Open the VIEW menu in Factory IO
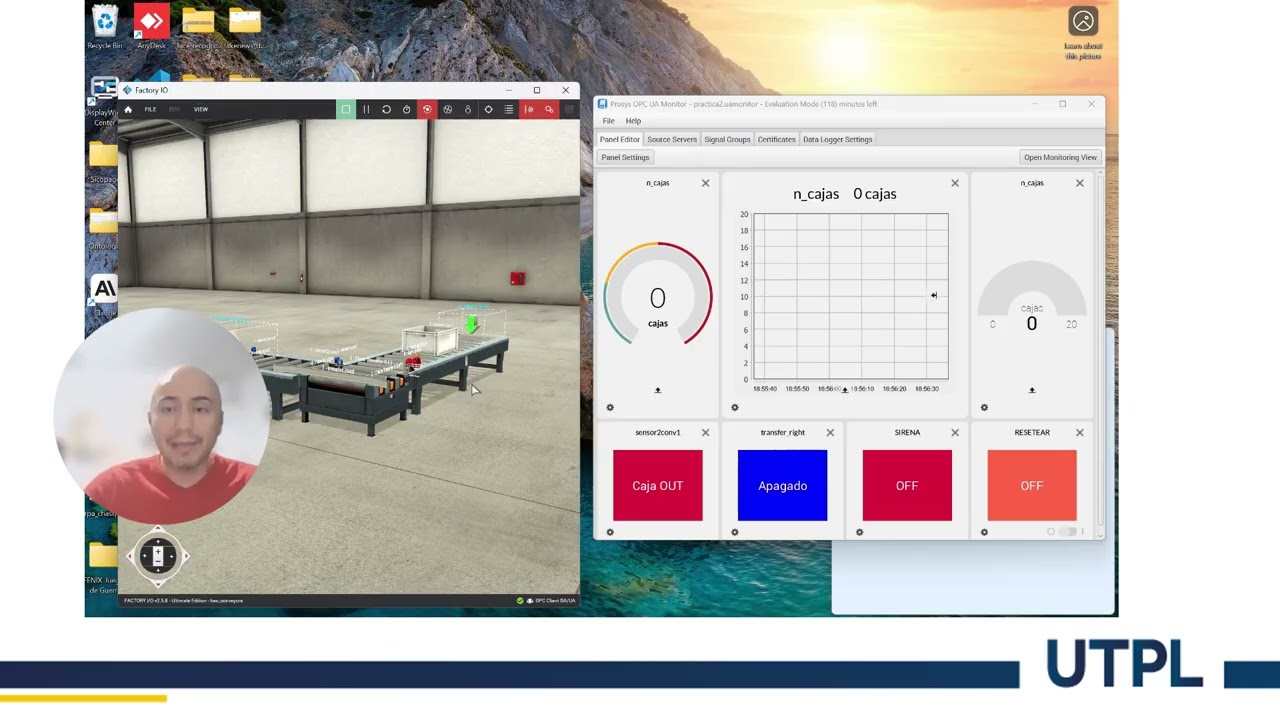Viewport: 1280px width, 720px height. pyautogui.click(x=201, y=109)
